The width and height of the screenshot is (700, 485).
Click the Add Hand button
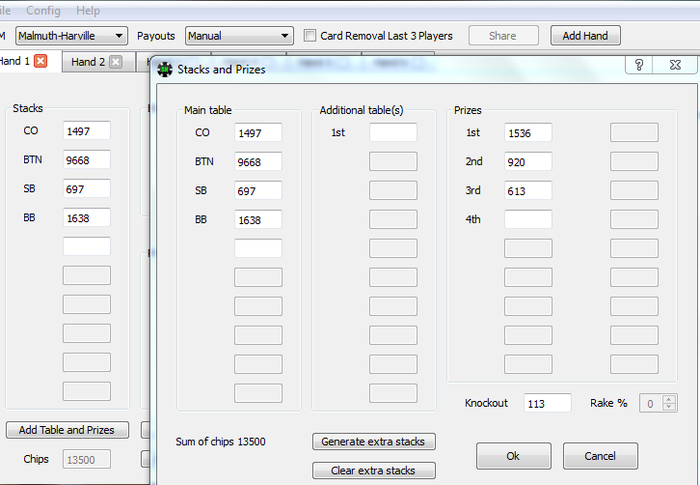point(585,35)
